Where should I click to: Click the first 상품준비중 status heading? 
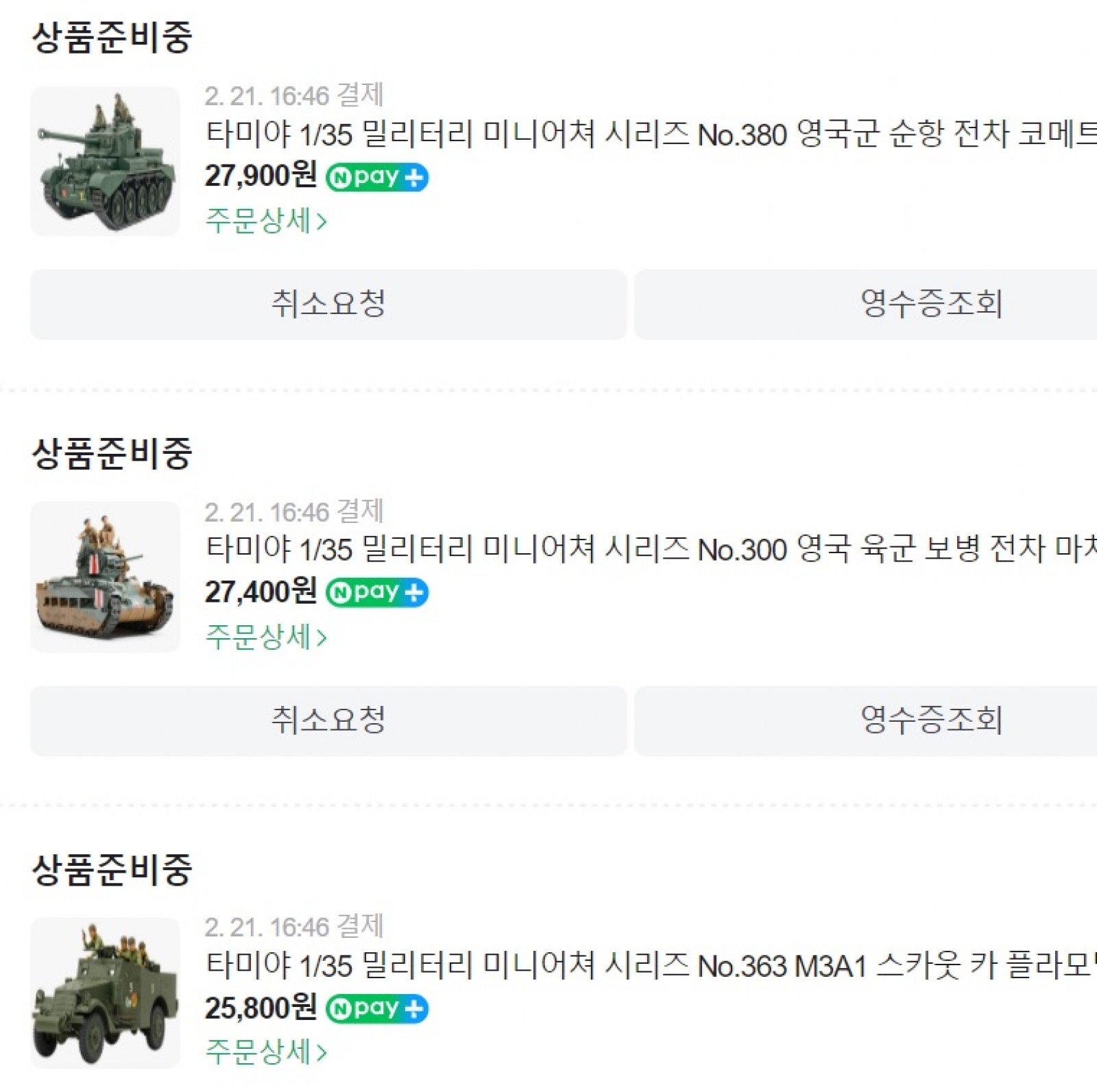112,38
